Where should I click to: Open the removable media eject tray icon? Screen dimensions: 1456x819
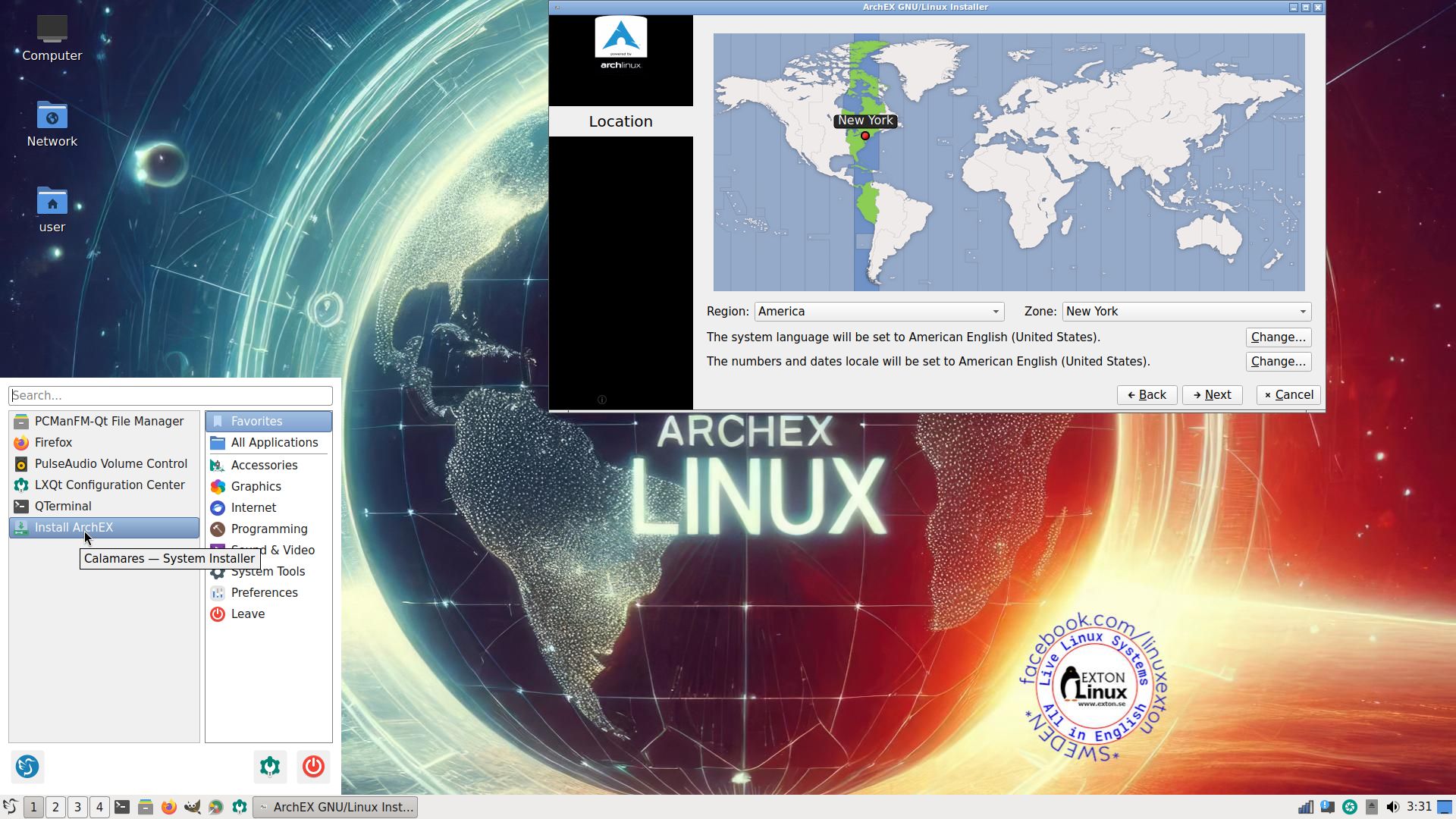coord(1371,807)
